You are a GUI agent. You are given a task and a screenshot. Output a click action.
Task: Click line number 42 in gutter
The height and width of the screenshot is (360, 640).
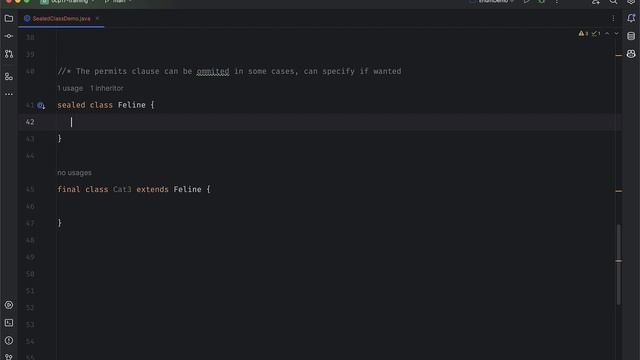tap(30, 122)
